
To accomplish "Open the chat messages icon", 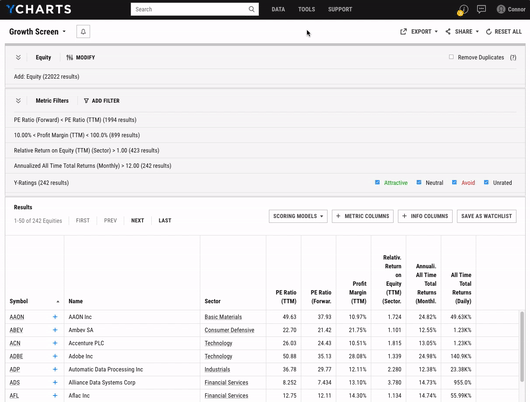I will point(481,9).
